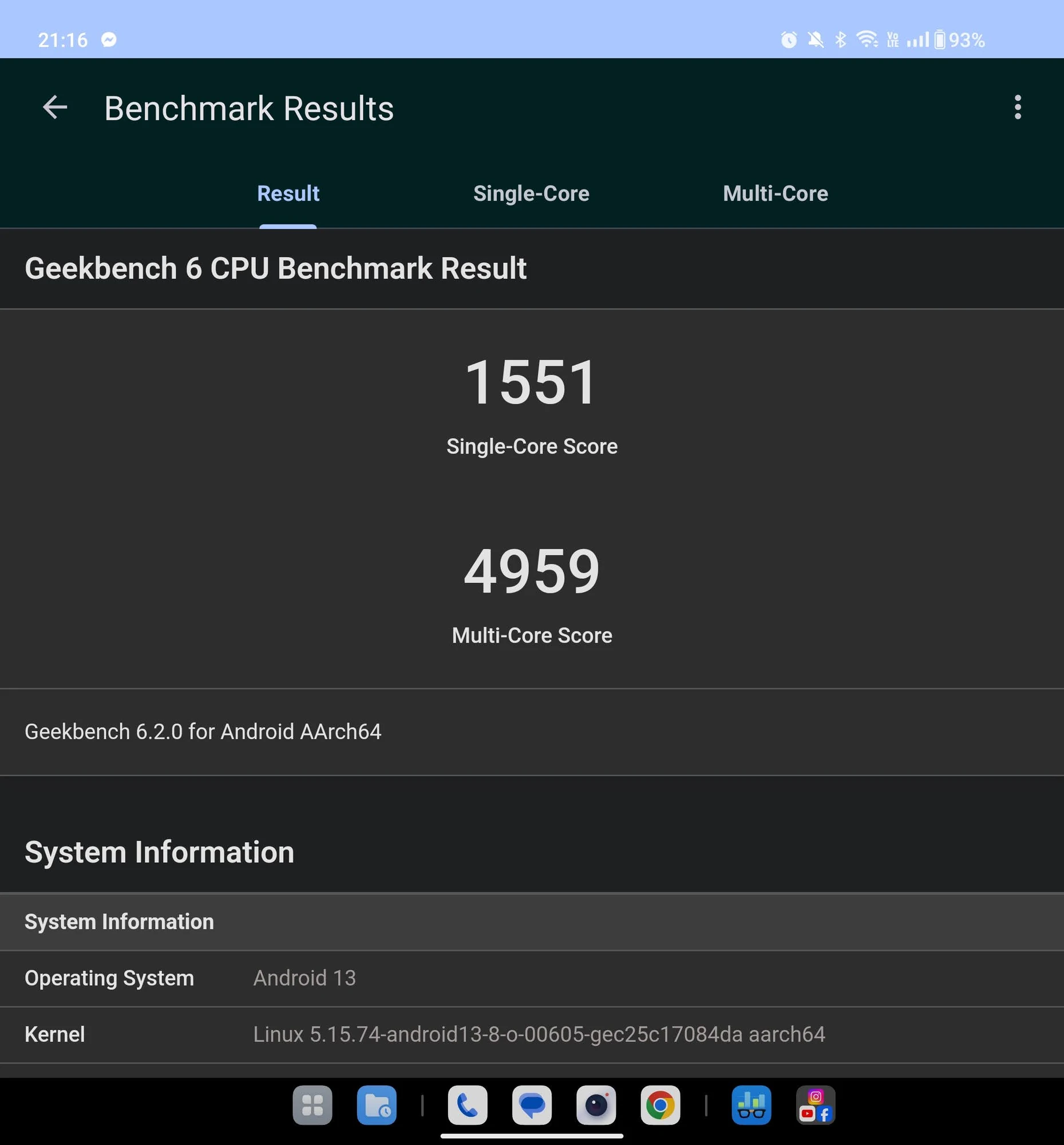This screenshot has height=1145, width=1064.
Task: Open the Messages app in the taskbar
Action: pyautogui.click(x=532, y=1105)
